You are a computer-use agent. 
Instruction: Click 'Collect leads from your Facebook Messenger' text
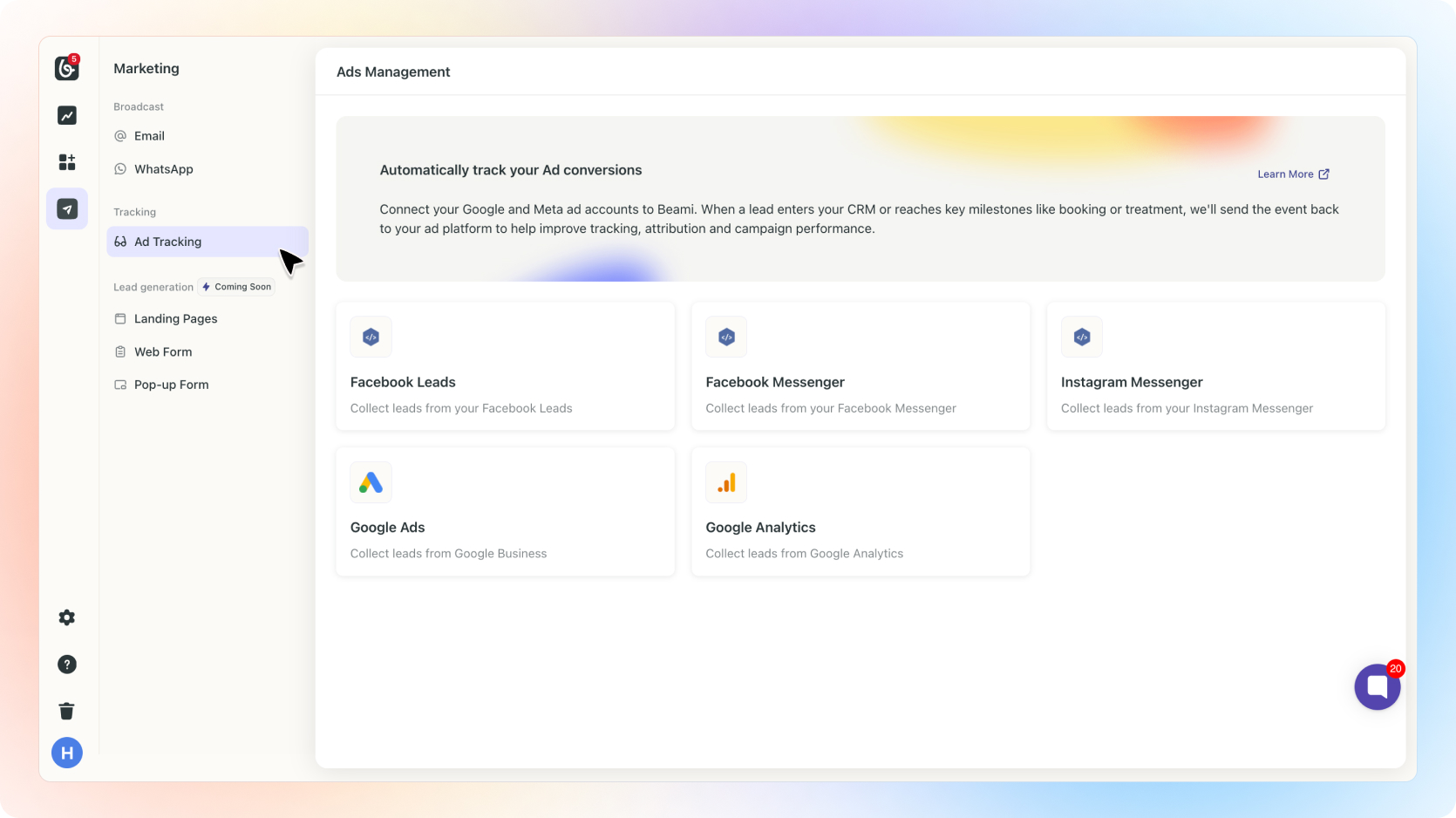[x=831, y=408]
